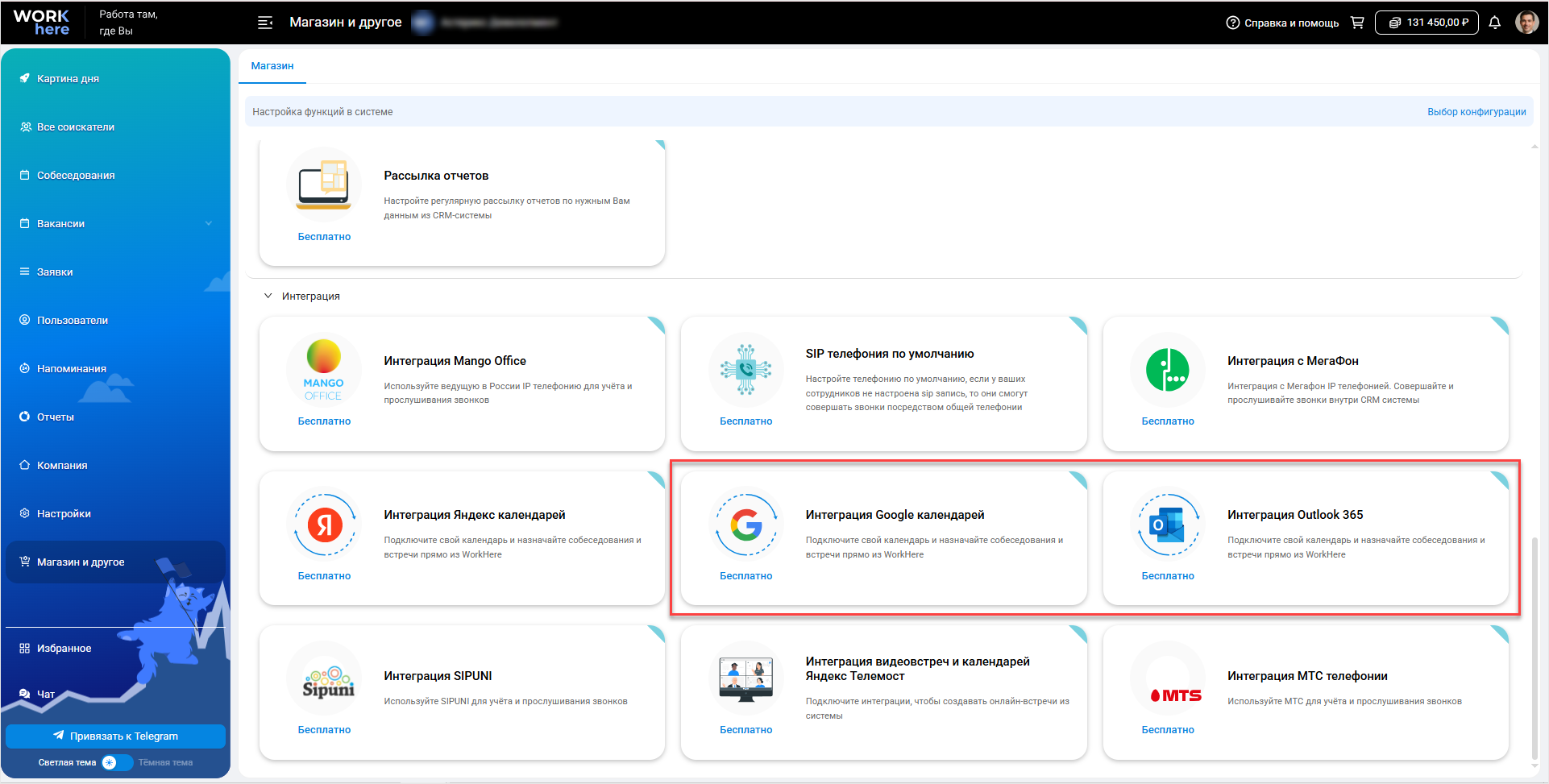Open Интеграция с МегаФон title
1549x784 pixels.
click(x=1293, y=361)
